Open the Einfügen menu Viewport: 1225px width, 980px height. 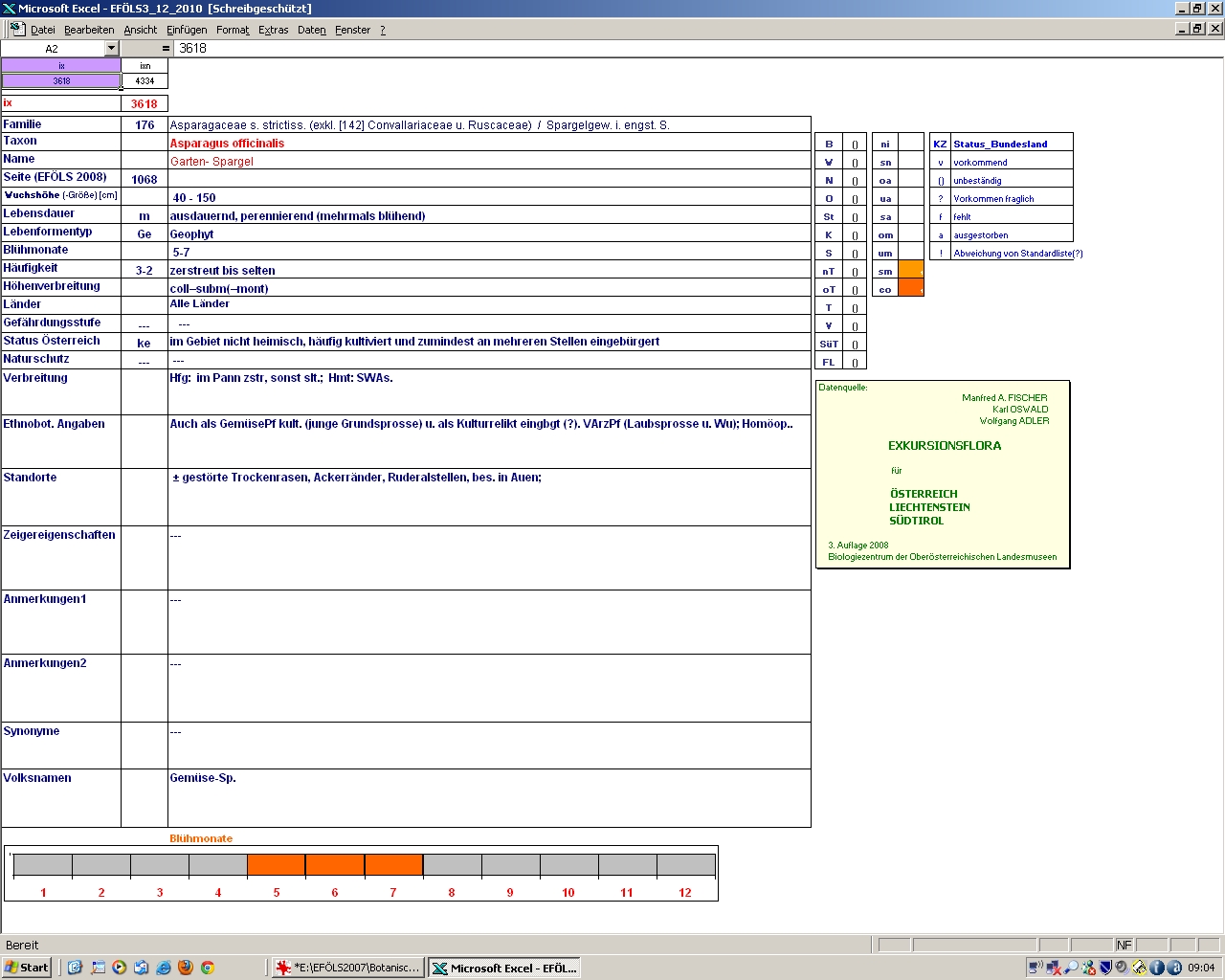click(x=187, y=30)
